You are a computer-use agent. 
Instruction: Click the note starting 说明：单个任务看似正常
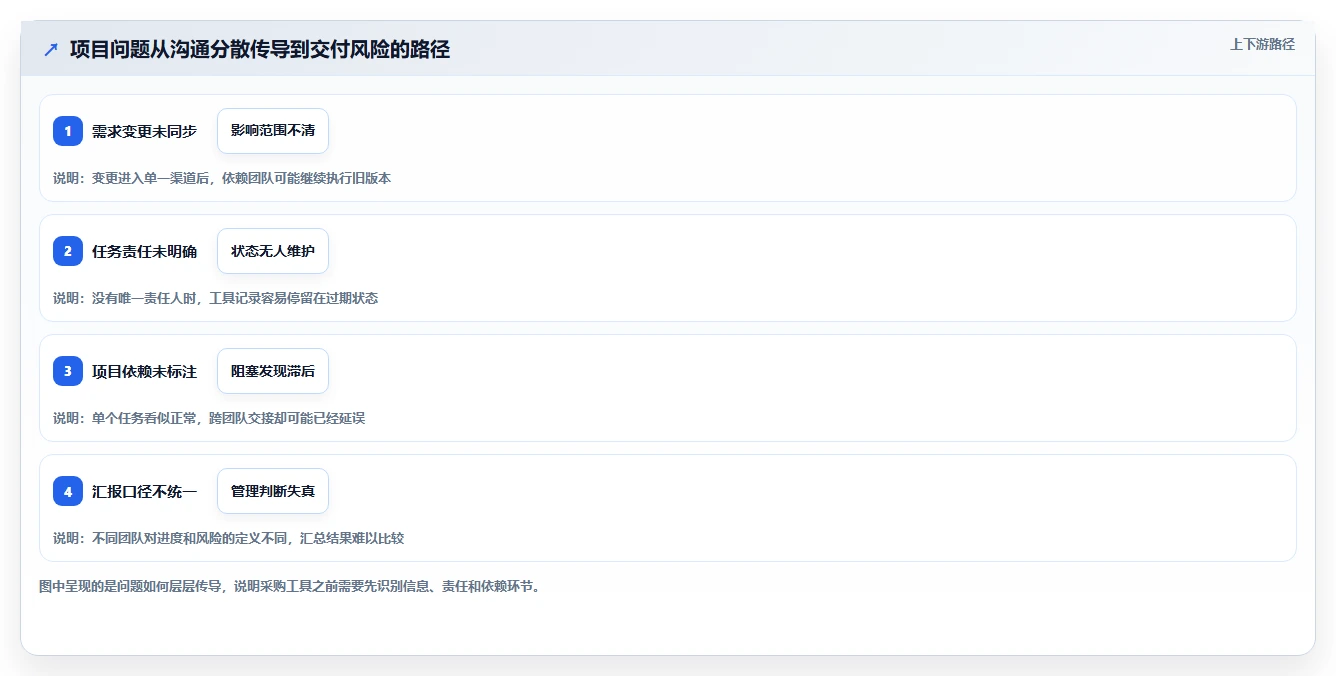tap(209, 418)
